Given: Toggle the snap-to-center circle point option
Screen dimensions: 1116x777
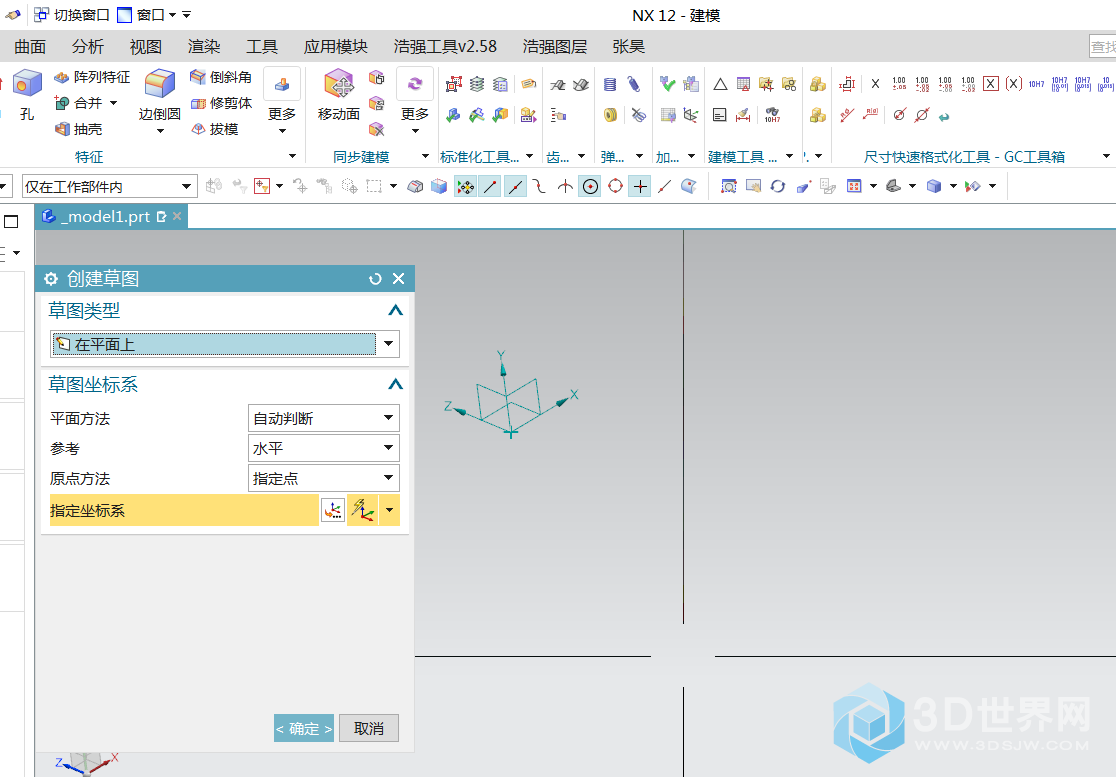Looking at the screenshot, I should point(590,186).
